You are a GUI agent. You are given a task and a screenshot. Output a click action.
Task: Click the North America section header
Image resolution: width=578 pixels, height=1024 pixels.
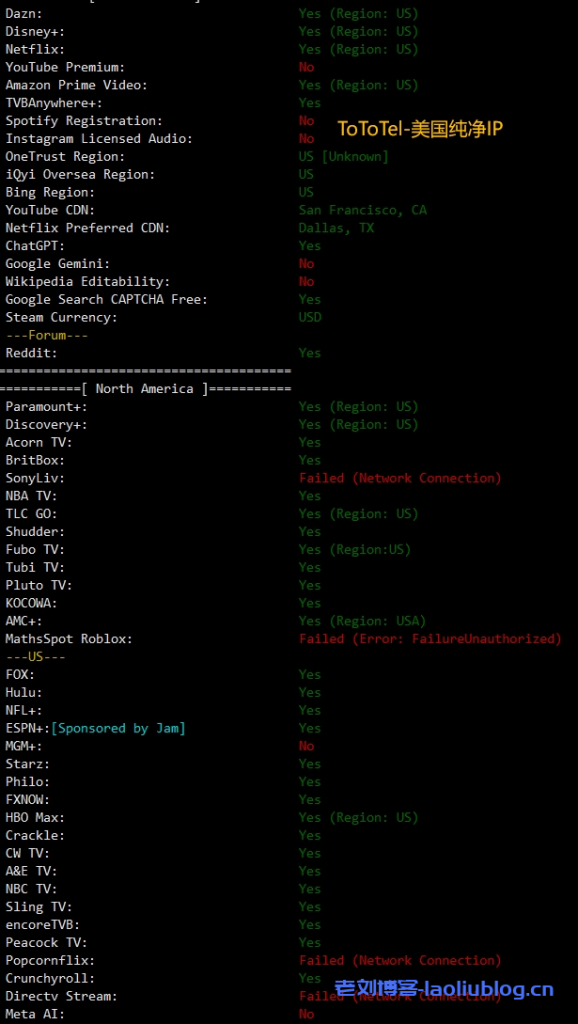[145, 389]
